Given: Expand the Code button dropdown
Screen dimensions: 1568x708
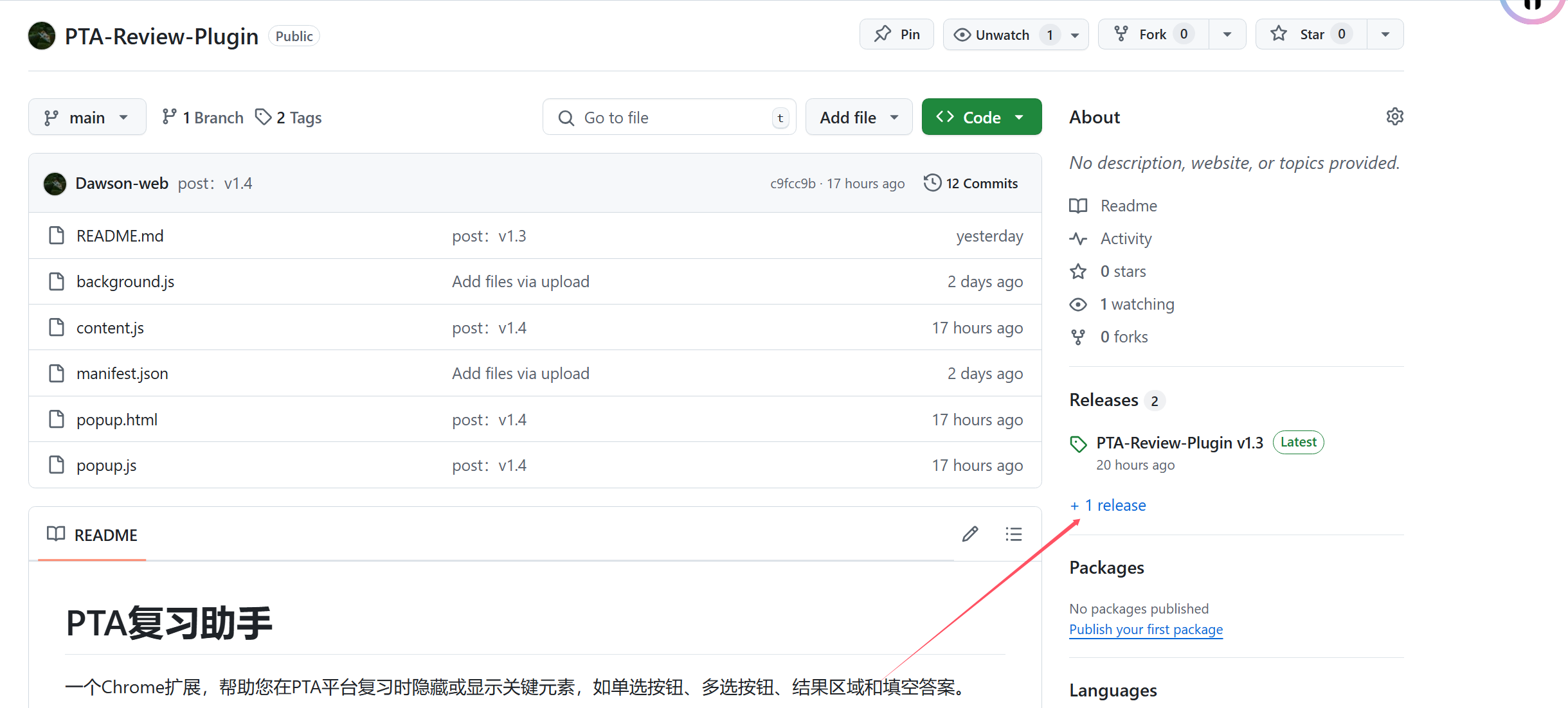Looking at the screenshot, I should point(1019,116).
